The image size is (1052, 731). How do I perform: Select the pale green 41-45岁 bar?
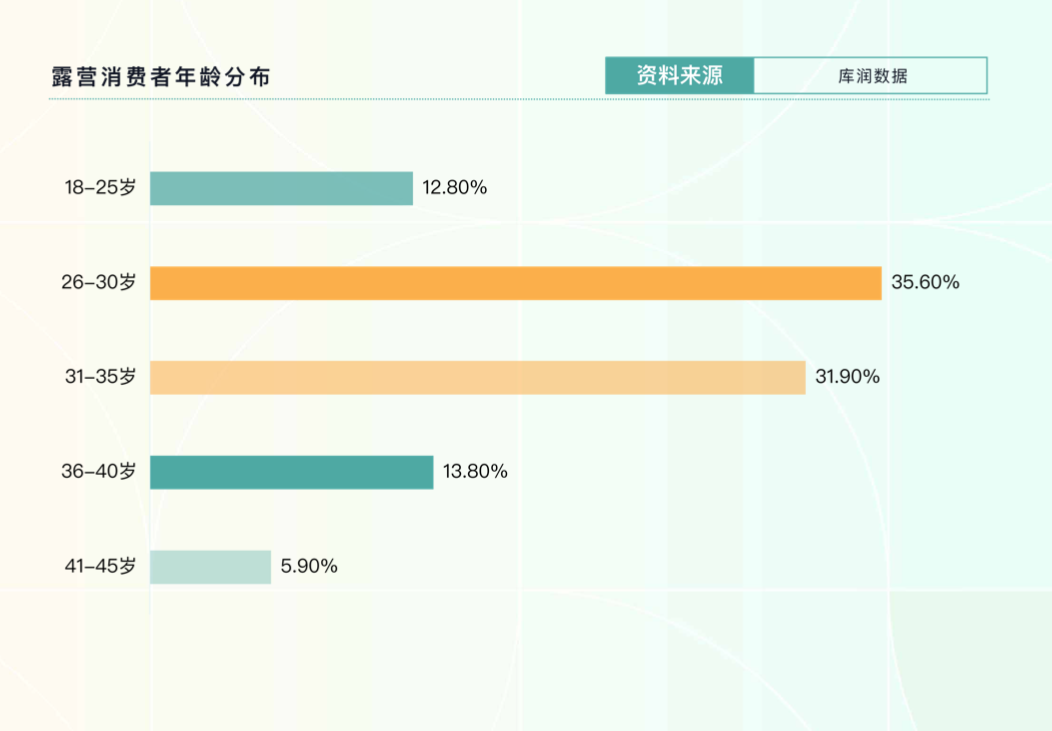coord(210,566)
